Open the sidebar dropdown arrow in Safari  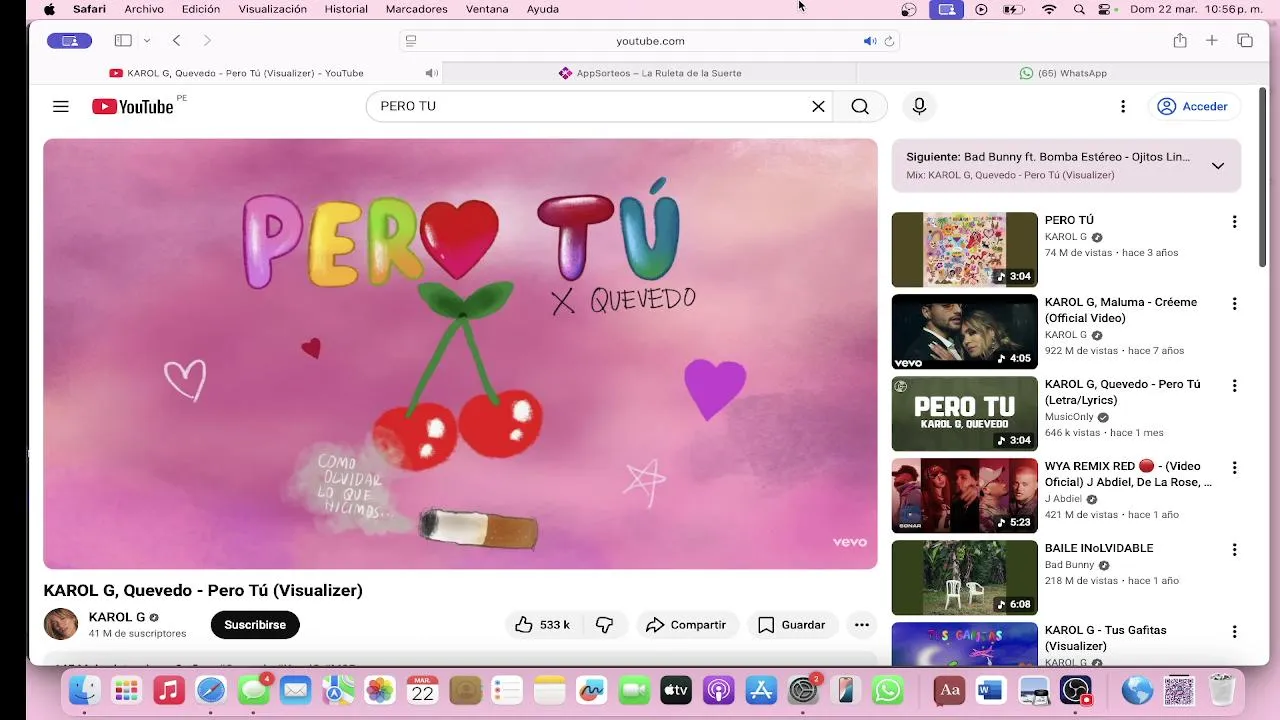pos(147,41)
